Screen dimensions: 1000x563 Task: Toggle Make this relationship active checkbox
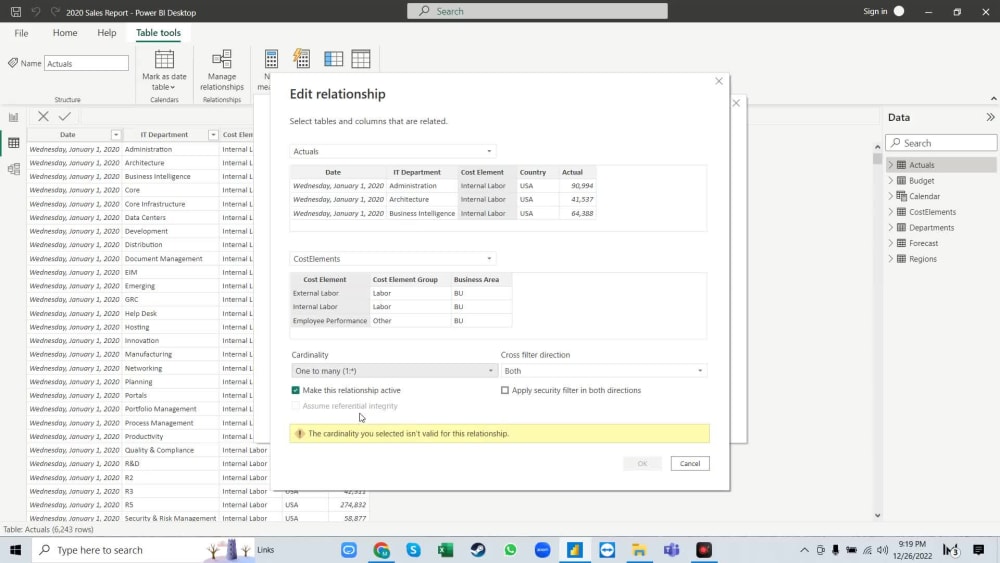tap(295, 390)
